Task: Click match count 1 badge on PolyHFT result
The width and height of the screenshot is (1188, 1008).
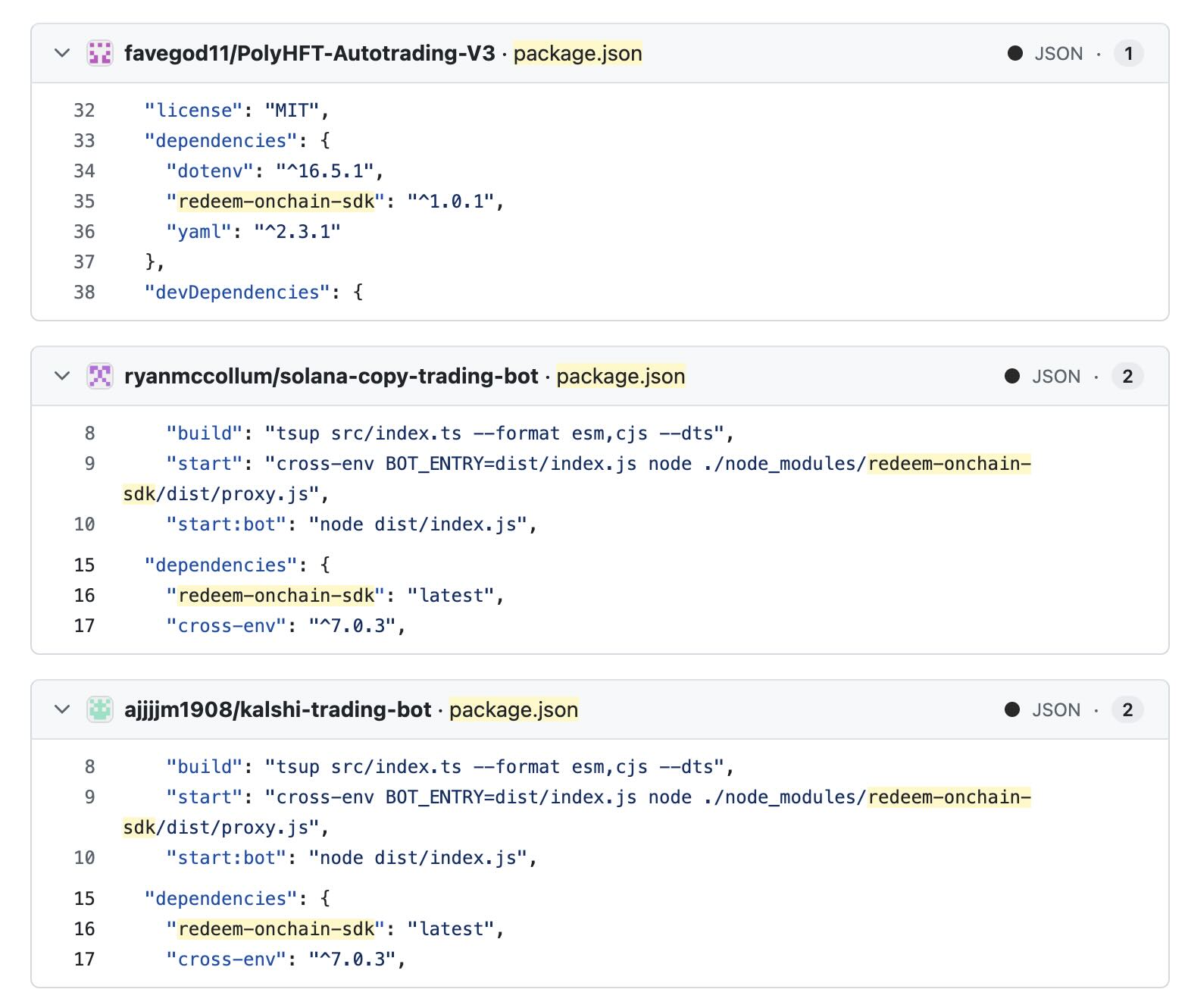Action: click(x=1128, y=53)
